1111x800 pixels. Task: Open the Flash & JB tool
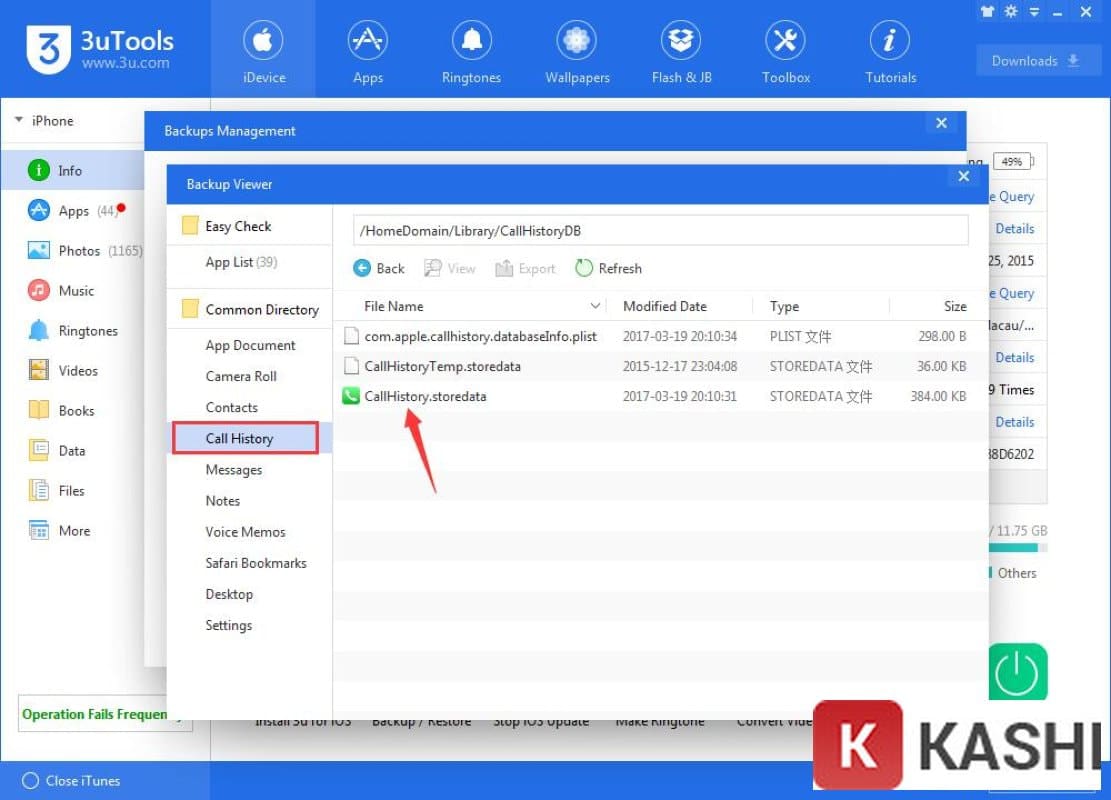[681, 42]
